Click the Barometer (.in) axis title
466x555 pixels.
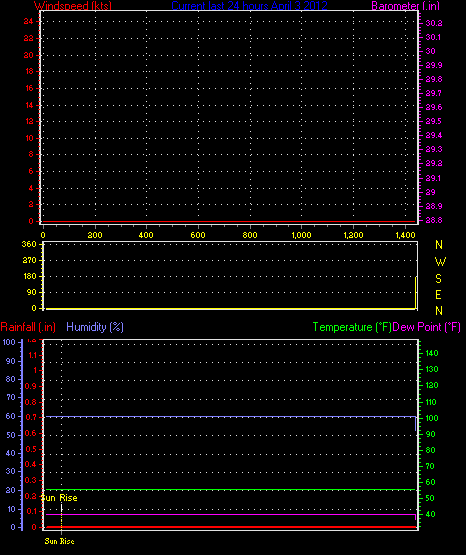[404, 6]
